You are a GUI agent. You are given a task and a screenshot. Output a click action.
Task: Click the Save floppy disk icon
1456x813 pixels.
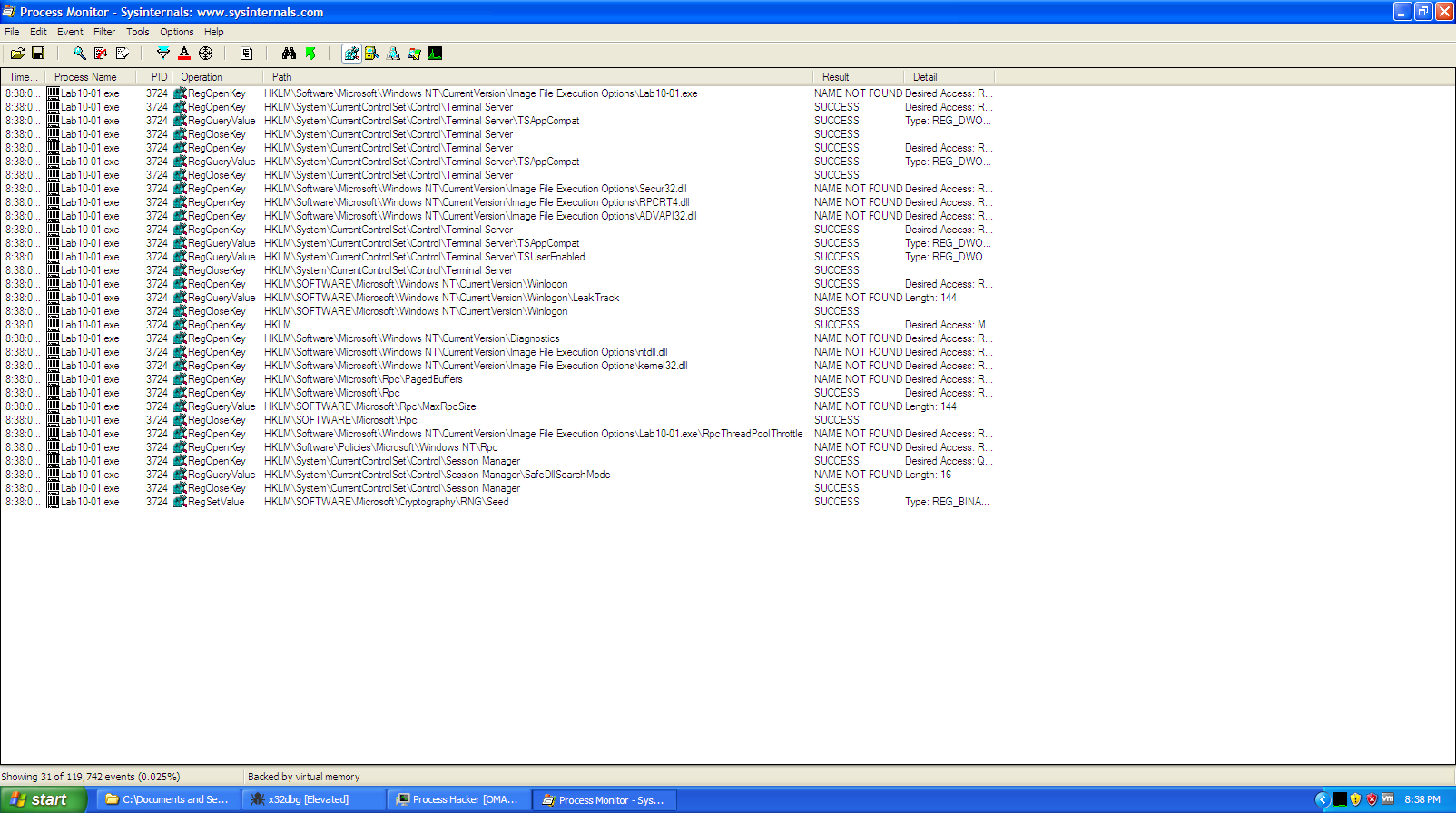coord(38,54)
